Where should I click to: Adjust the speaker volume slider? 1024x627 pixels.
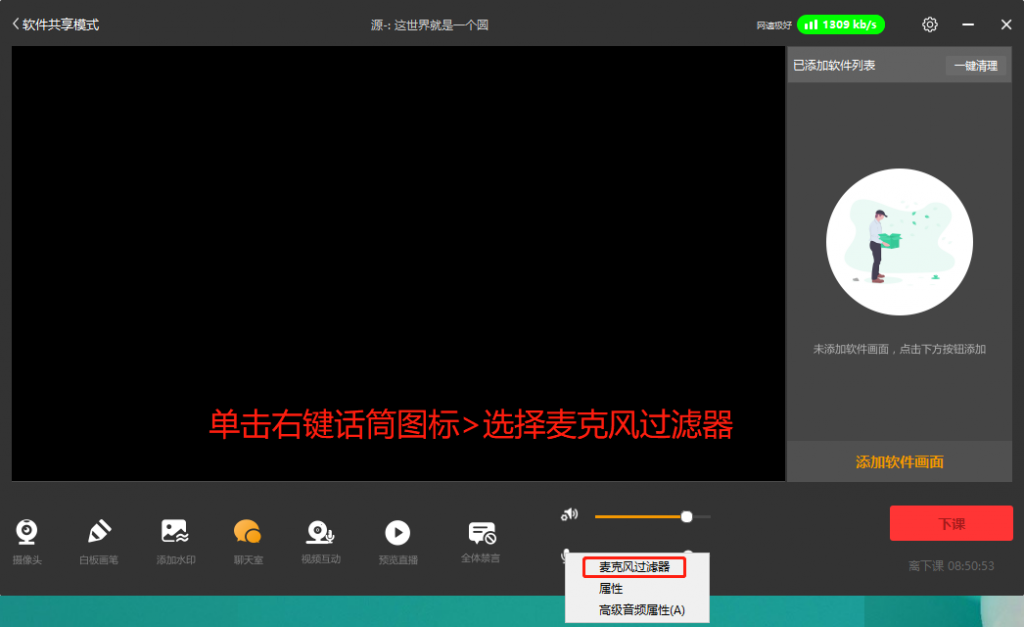(x=652, y=517)
